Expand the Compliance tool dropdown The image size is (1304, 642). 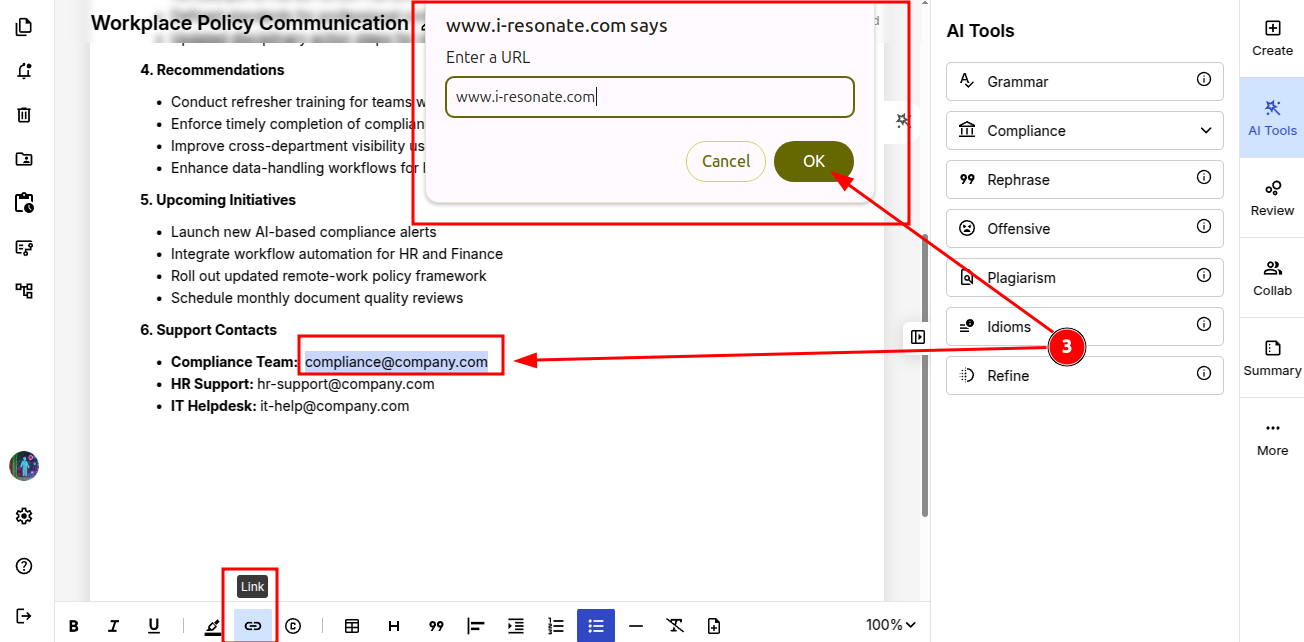[1204, 131]
